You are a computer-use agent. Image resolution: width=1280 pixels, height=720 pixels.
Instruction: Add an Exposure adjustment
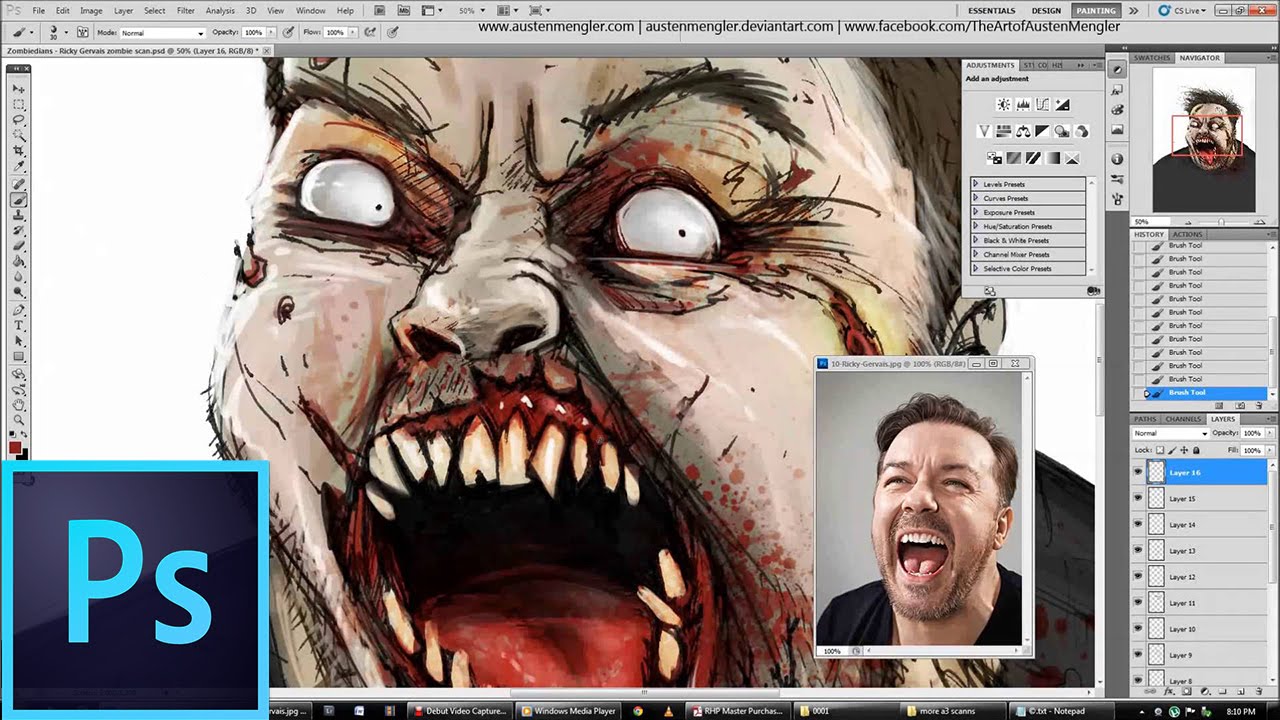click(1063, 104)
